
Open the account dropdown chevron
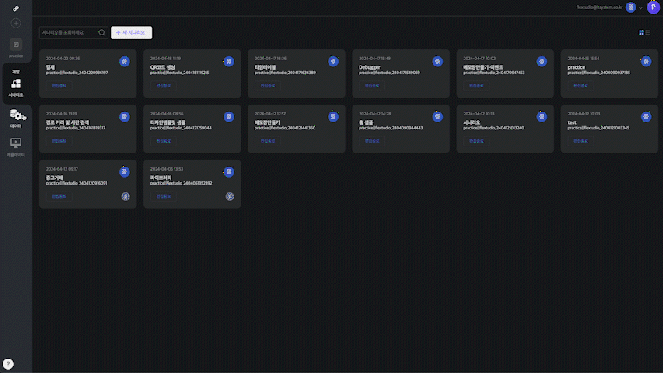[640, 8]
